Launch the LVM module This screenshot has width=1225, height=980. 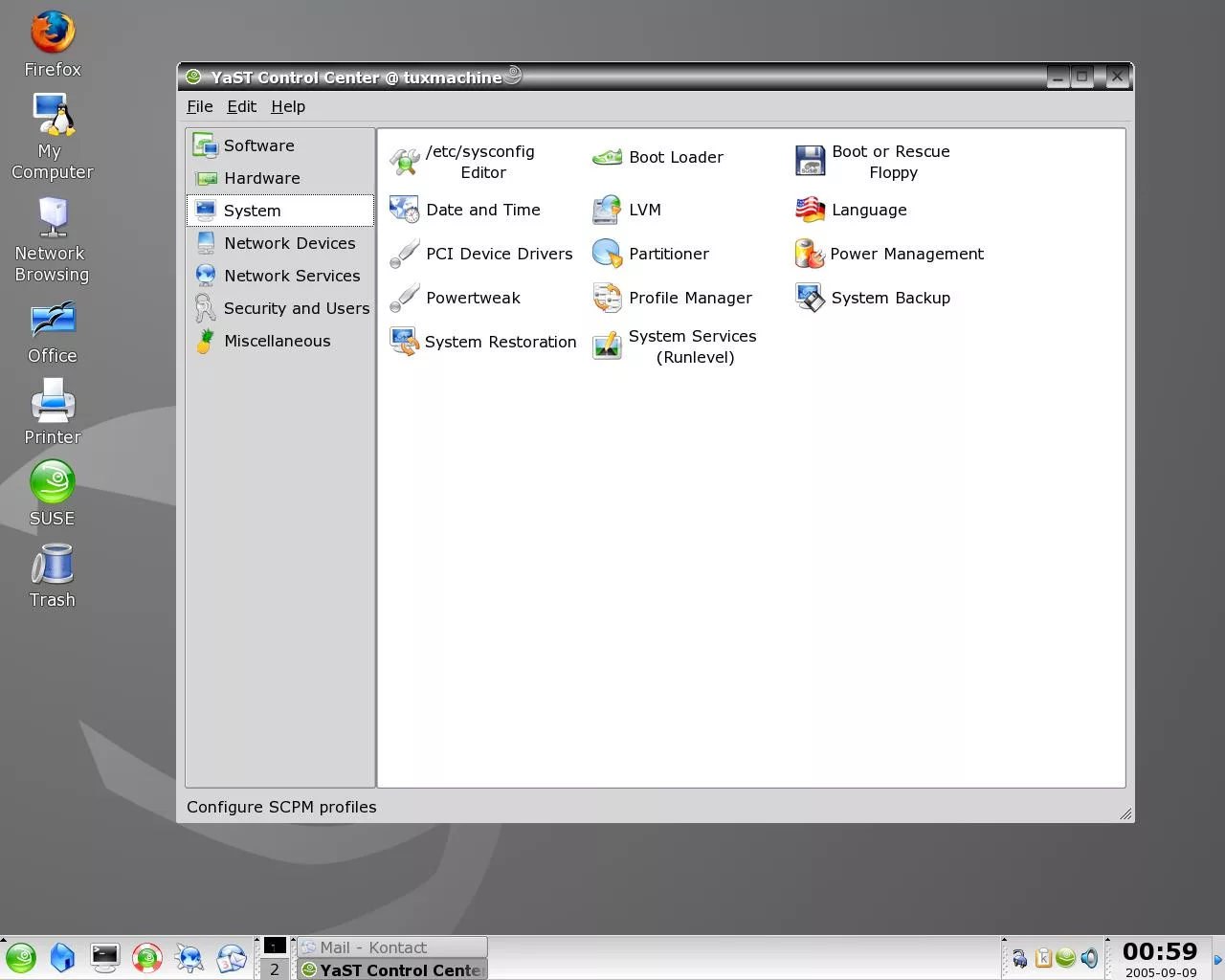point(627,210)
